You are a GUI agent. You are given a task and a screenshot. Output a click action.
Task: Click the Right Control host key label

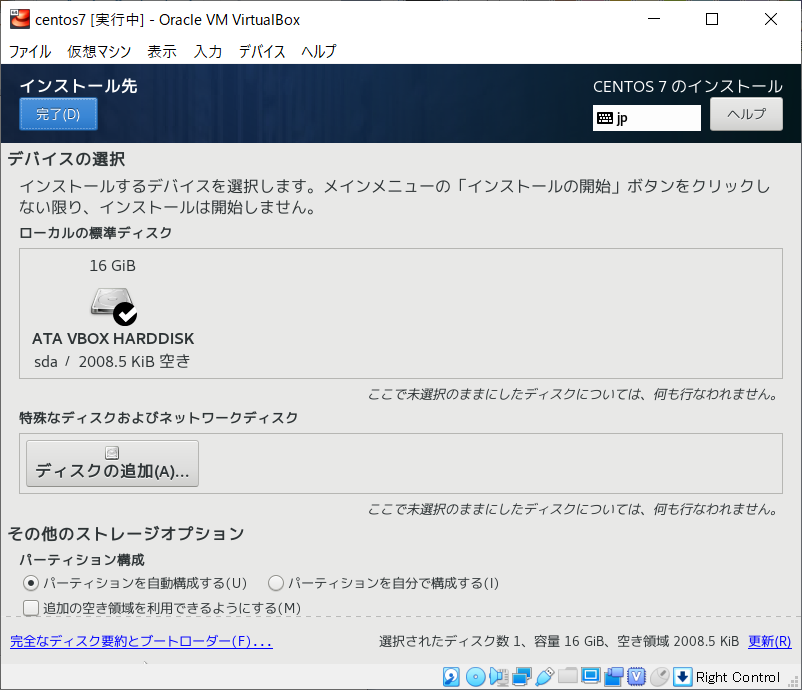(738, 677)
